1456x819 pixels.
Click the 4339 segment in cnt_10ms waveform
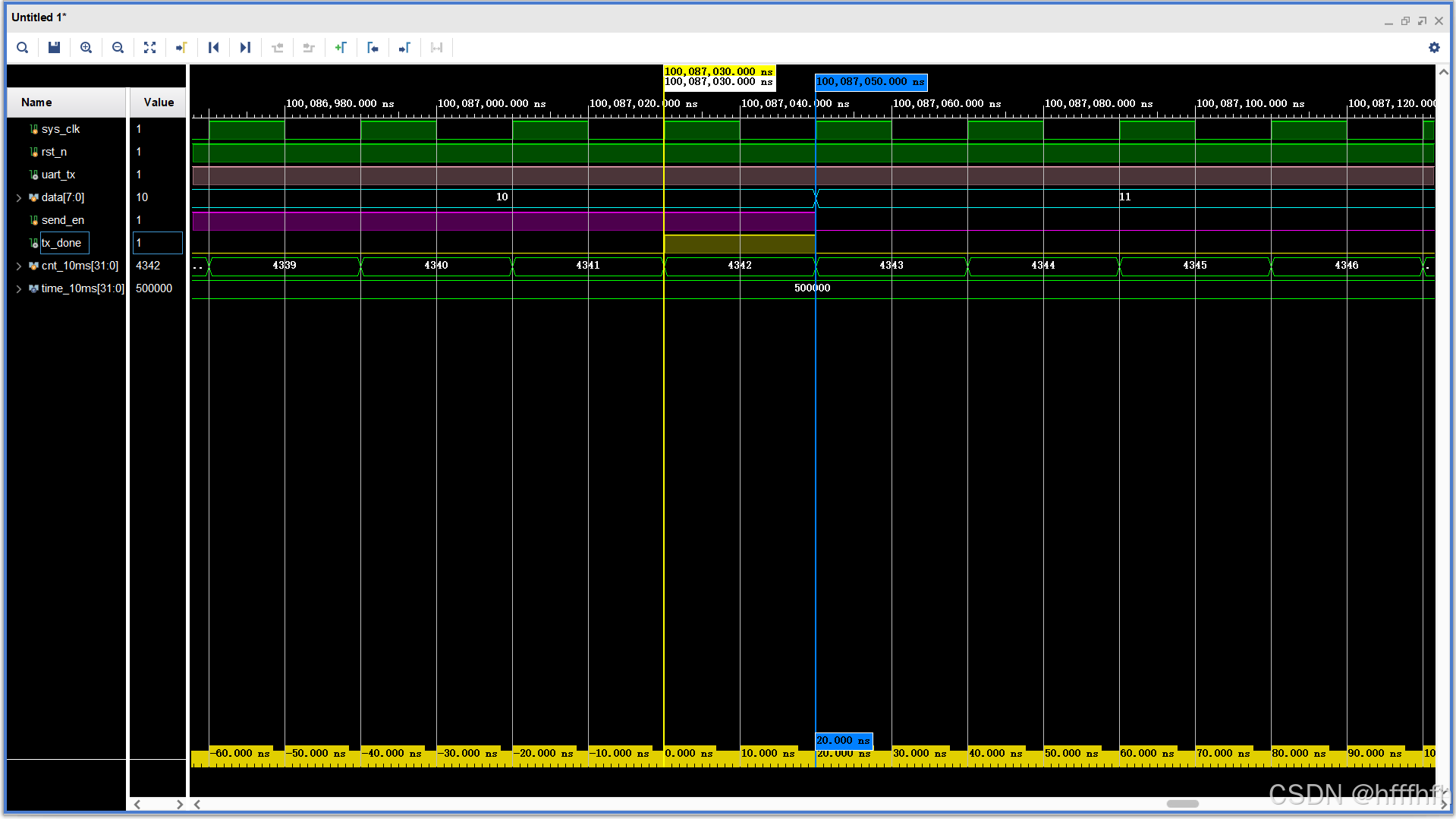tap(285, 266)
